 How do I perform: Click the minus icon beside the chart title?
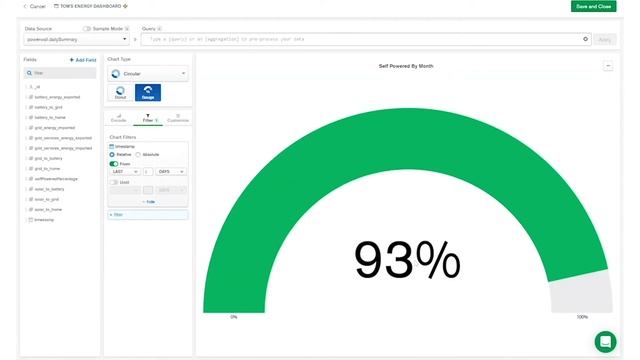pyautogui.click(x=608, y=66)
